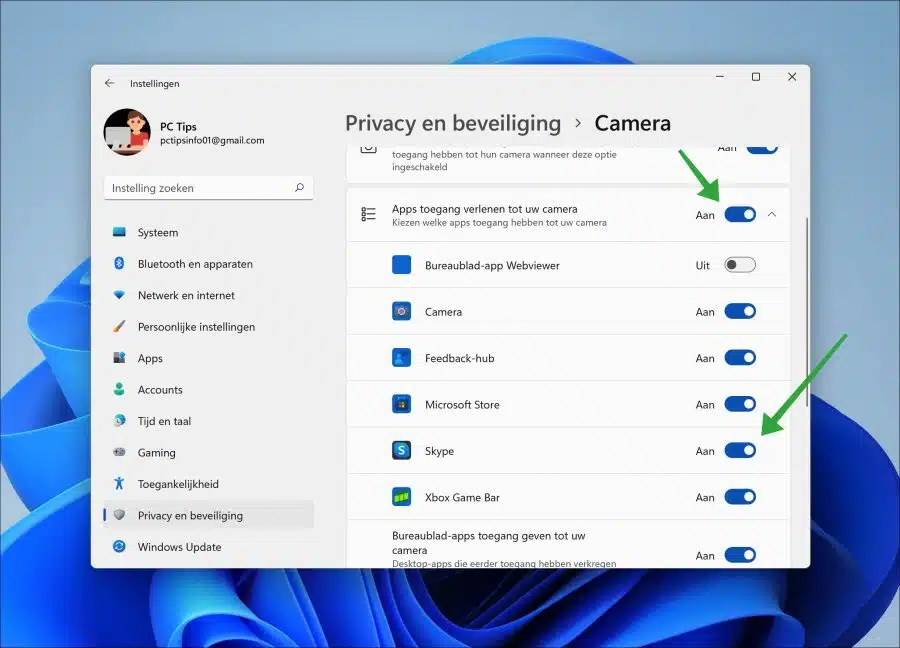The height and width of the screenshot is (648, 900).
Task: Open Persoonlijke instellingen label
Action: coord(196,327)
